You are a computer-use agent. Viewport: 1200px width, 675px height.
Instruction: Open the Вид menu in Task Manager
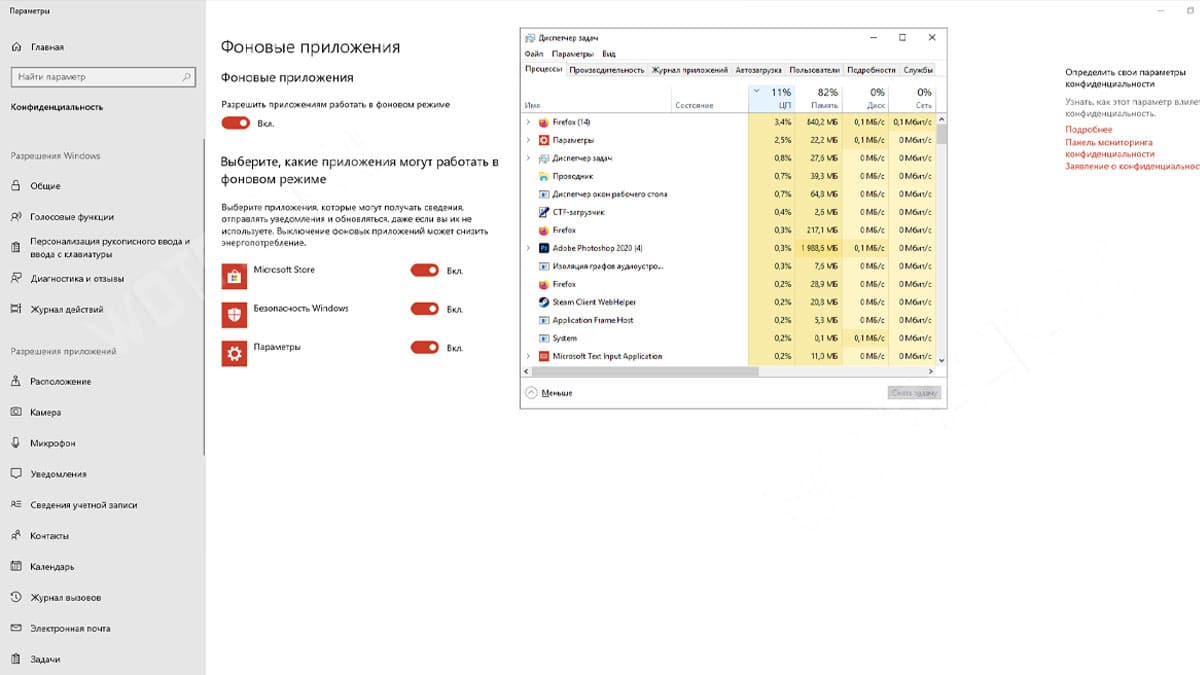click(609, 54)
